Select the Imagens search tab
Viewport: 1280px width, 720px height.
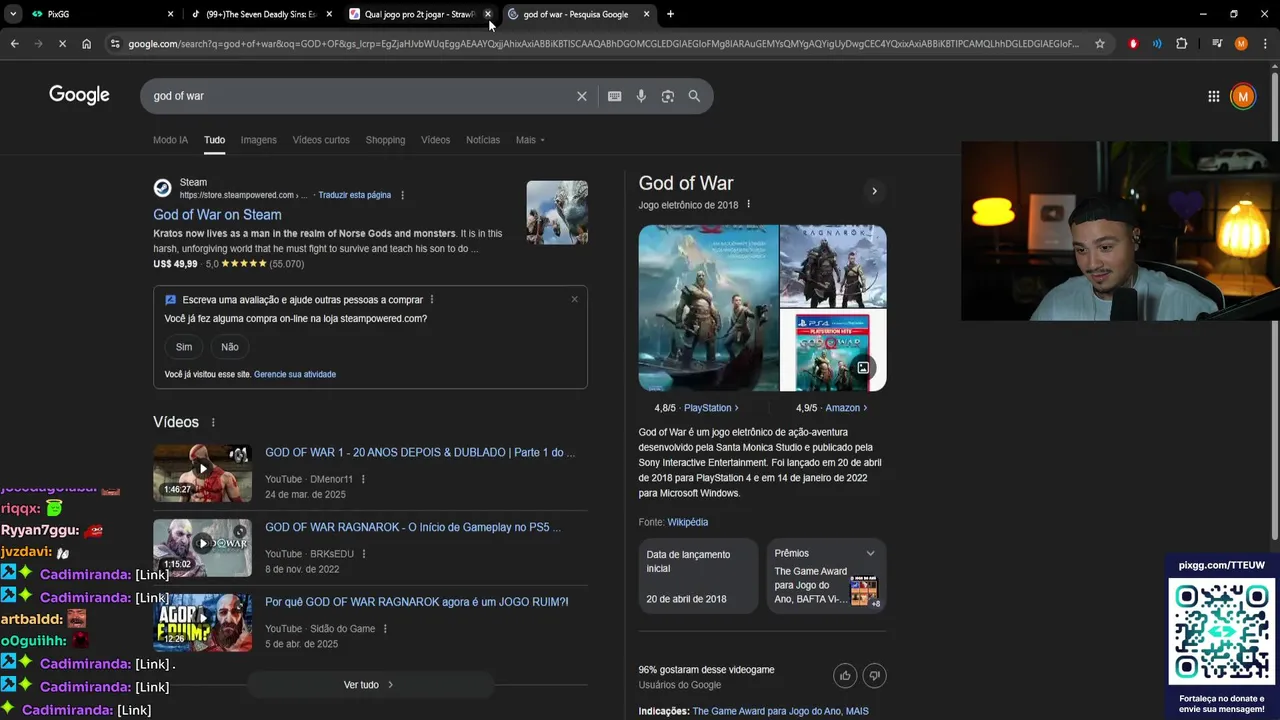tap(258, 140)
